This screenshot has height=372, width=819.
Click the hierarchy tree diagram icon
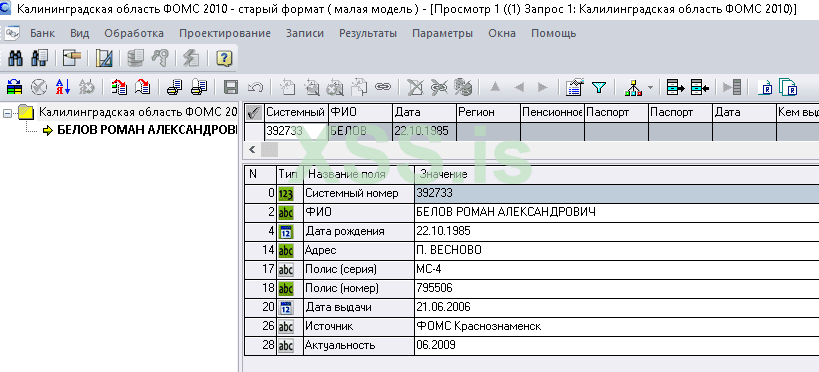(633, 87)
